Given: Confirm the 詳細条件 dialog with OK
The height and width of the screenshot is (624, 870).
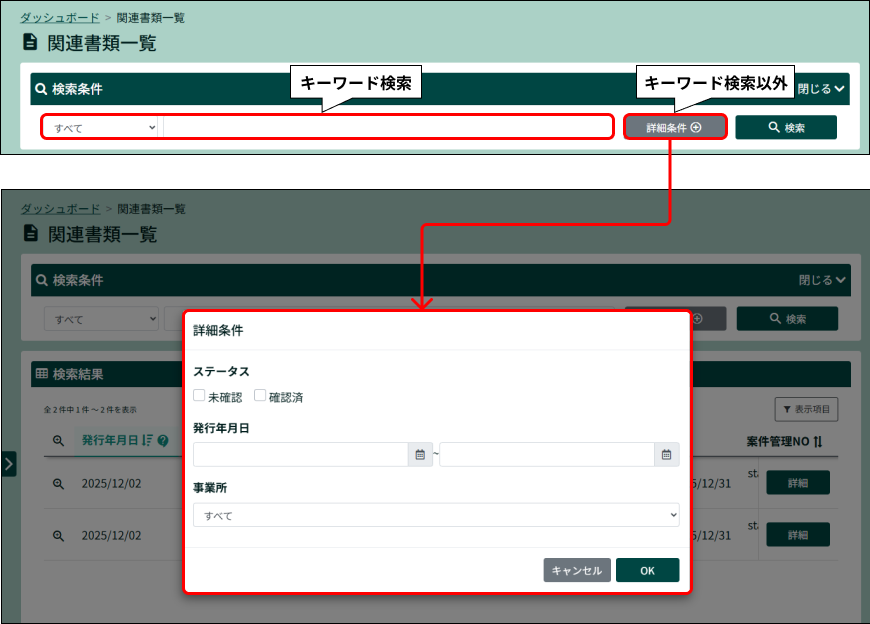Looking at the screenshot, I should (648, 570).
